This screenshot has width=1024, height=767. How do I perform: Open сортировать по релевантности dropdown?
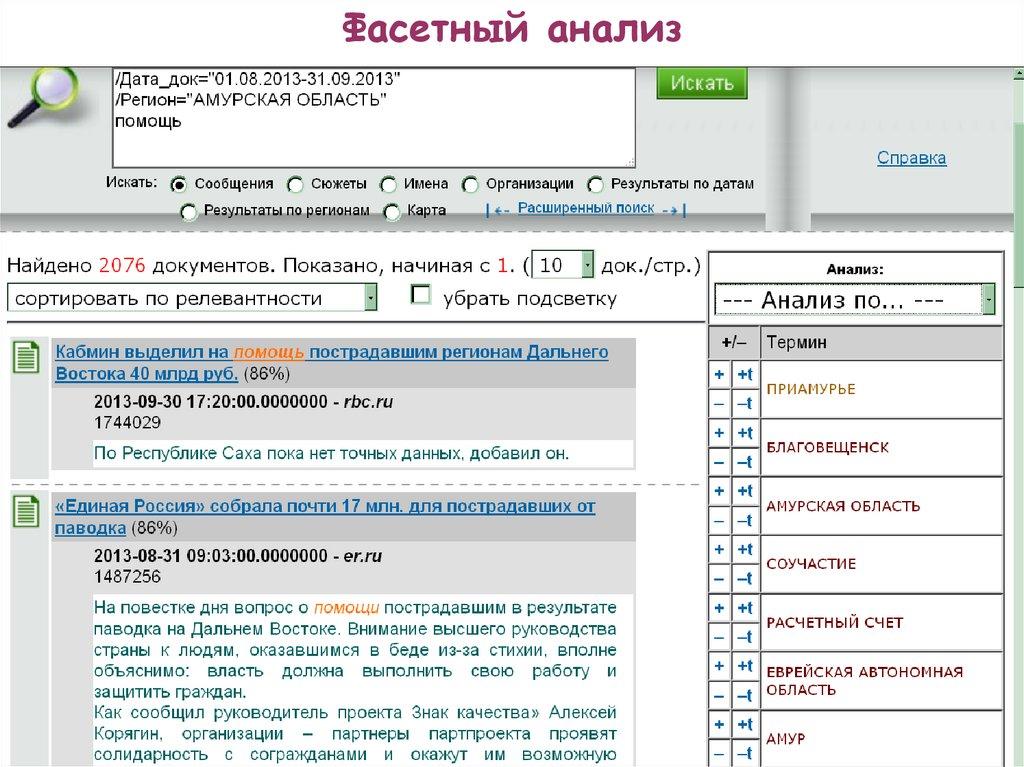[192, 298]
